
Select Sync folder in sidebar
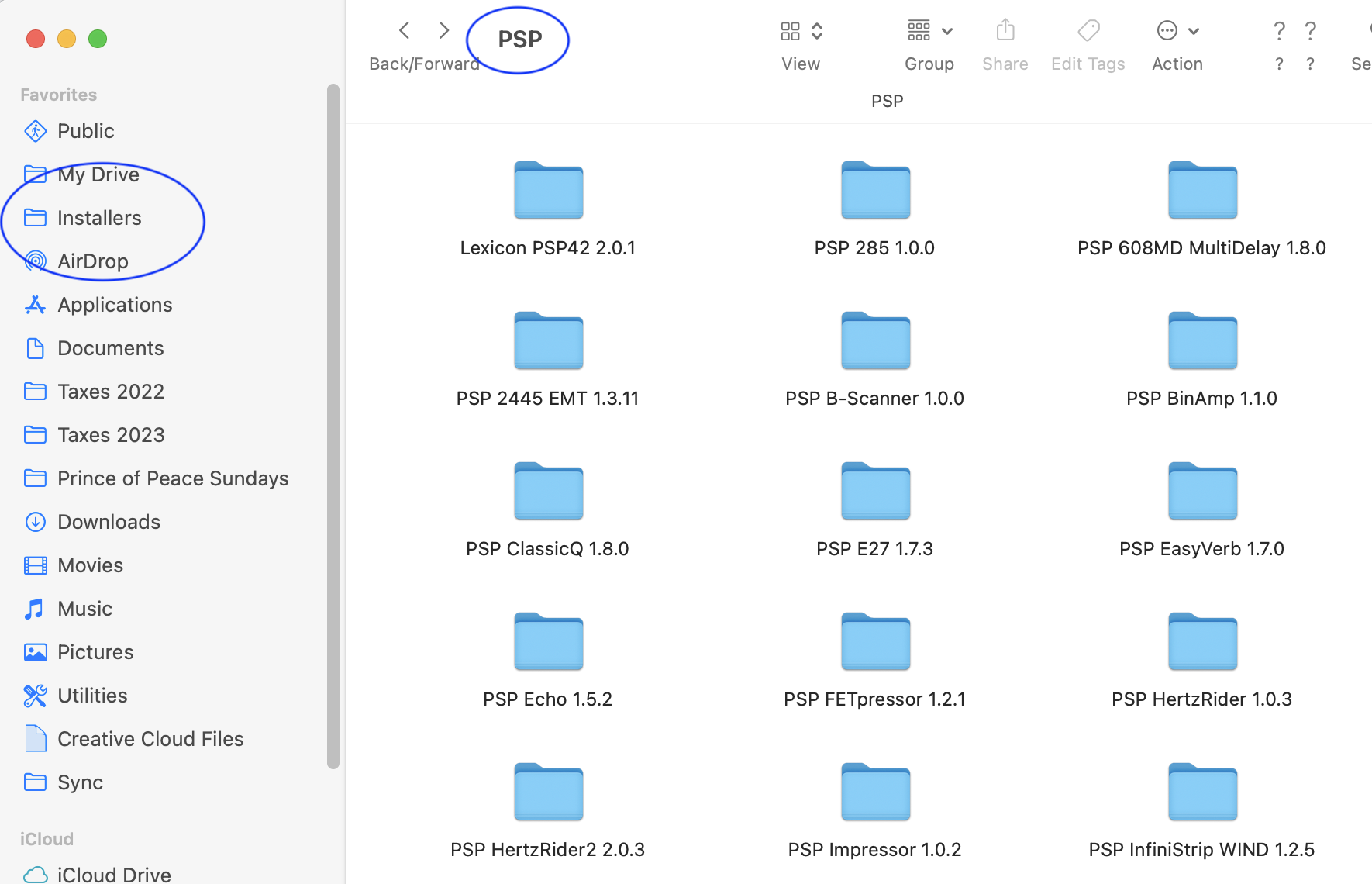[80, 782]
